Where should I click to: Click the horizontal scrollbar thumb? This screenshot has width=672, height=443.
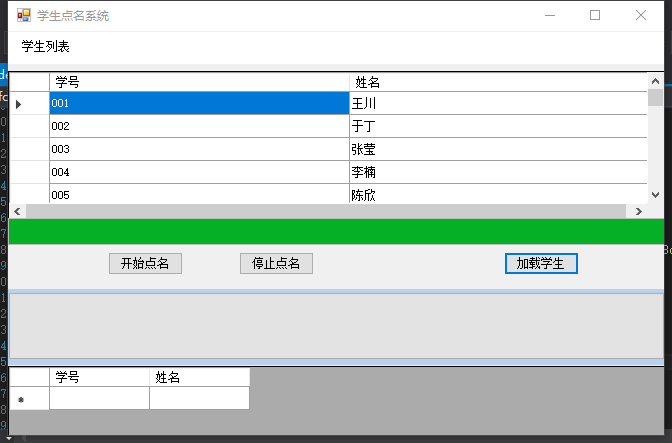[326, 211]
